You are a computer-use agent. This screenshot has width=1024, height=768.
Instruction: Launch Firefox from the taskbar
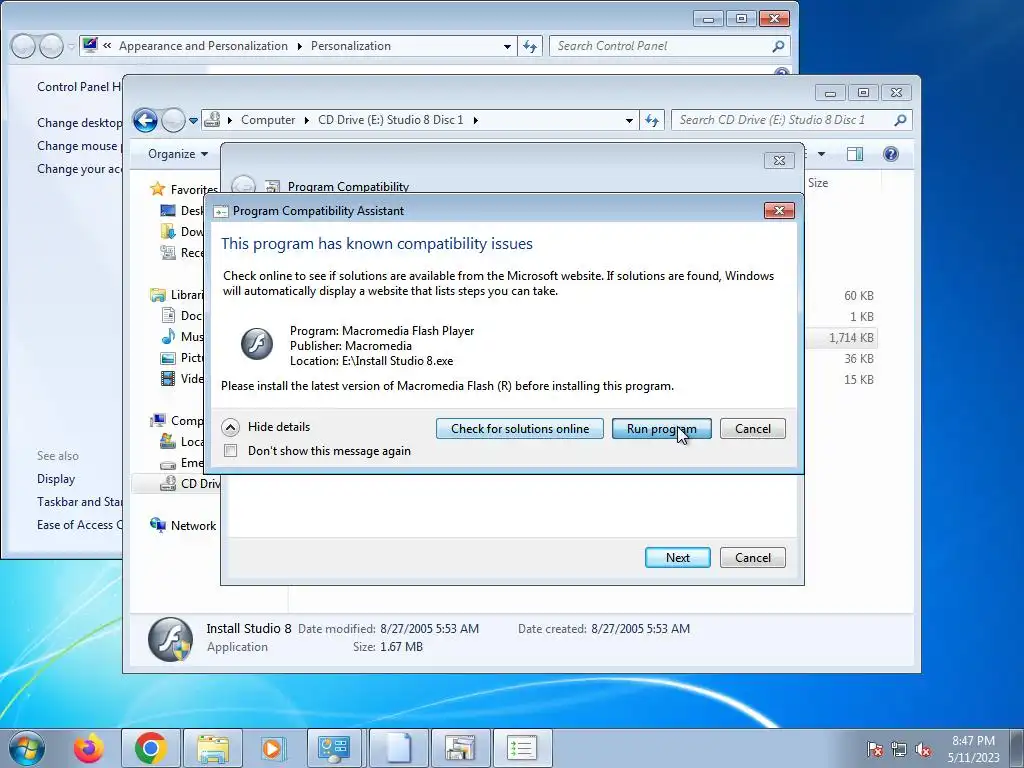pos(88,748)
